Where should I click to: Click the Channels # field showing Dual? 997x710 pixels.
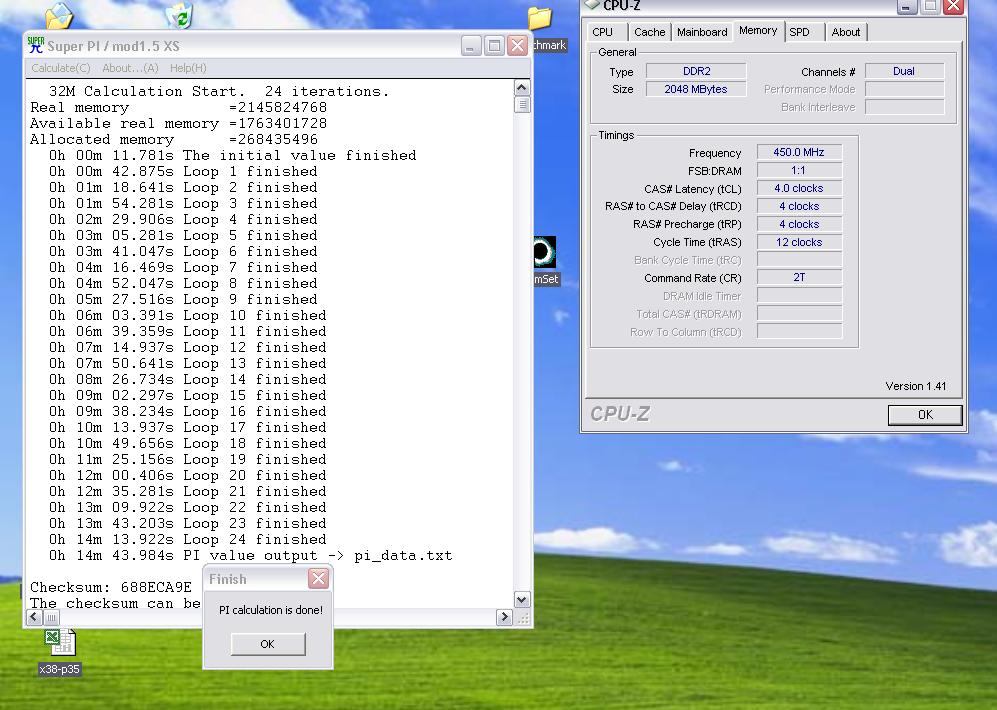click(x=904, y=71)
